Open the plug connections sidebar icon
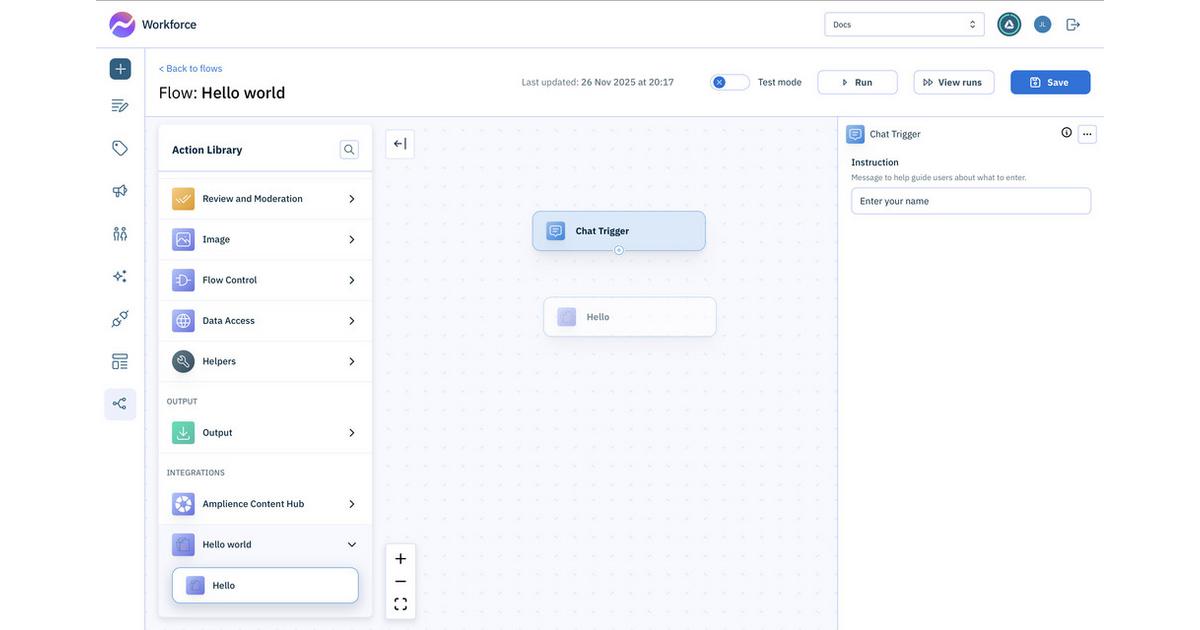This screenshot has height=630, width=1200. click(x=120, y=319)
